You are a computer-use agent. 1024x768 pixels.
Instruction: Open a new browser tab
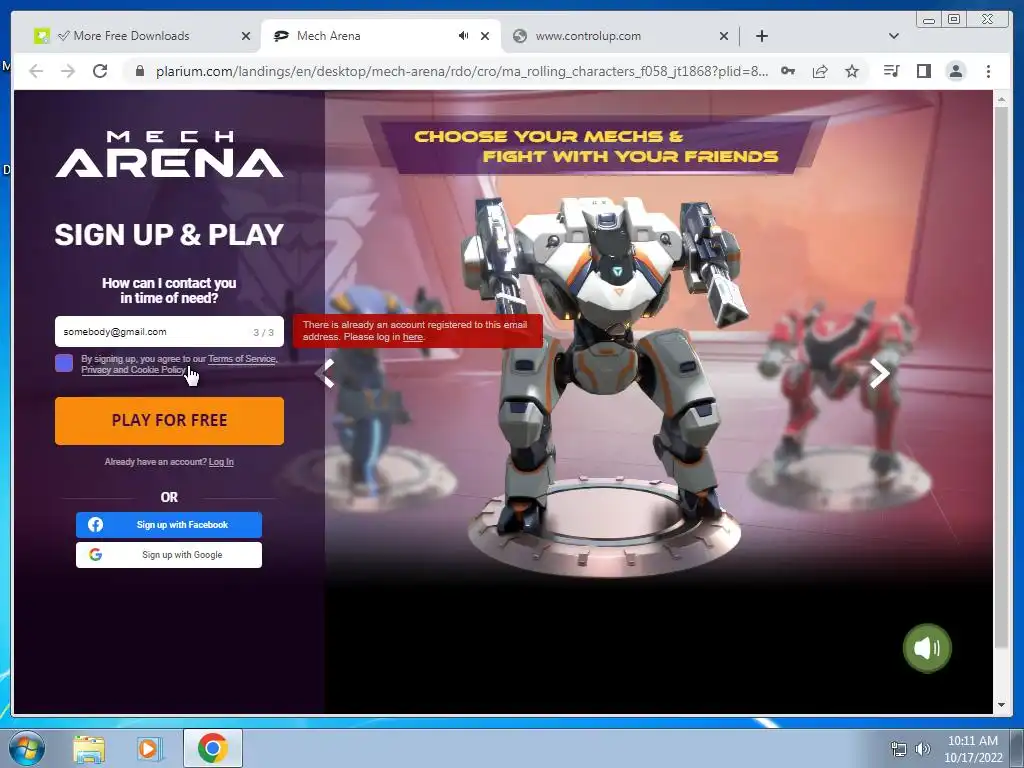click(x=761, y=36)
